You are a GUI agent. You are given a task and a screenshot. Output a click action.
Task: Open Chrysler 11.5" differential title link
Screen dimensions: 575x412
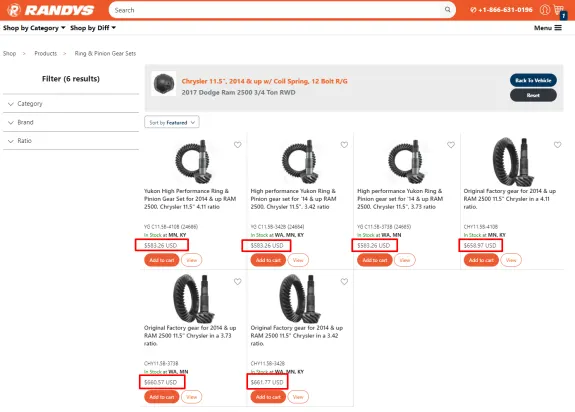264,81
